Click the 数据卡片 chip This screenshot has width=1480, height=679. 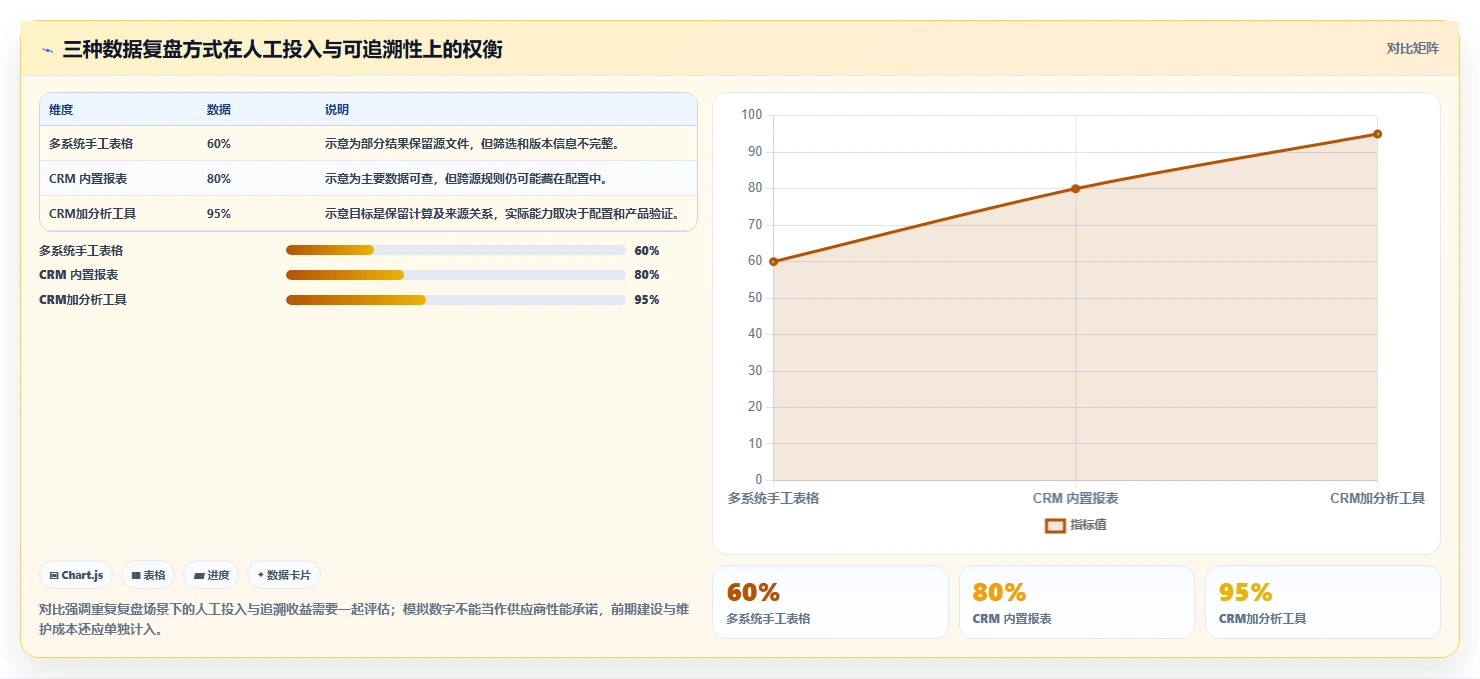[284, 575]
